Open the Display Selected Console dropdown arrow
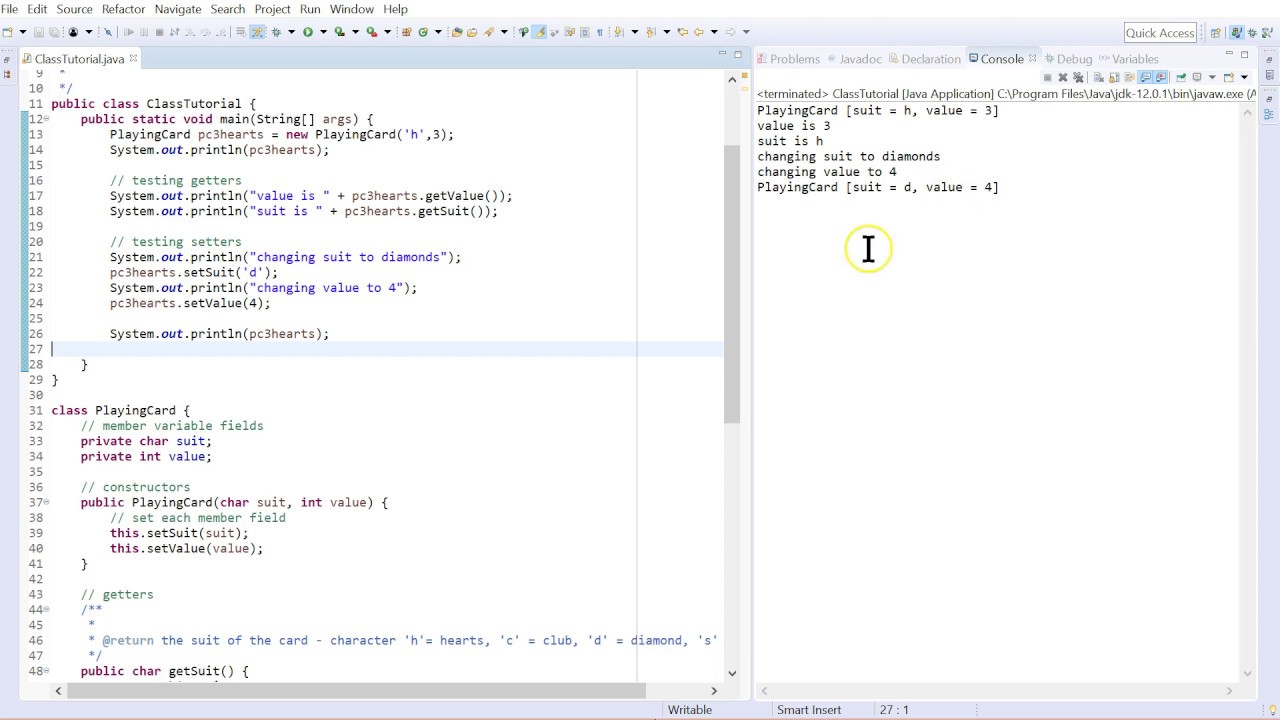Image resolution: width=1280 pixels, height=720 pixels. (x=1212, y=77)
